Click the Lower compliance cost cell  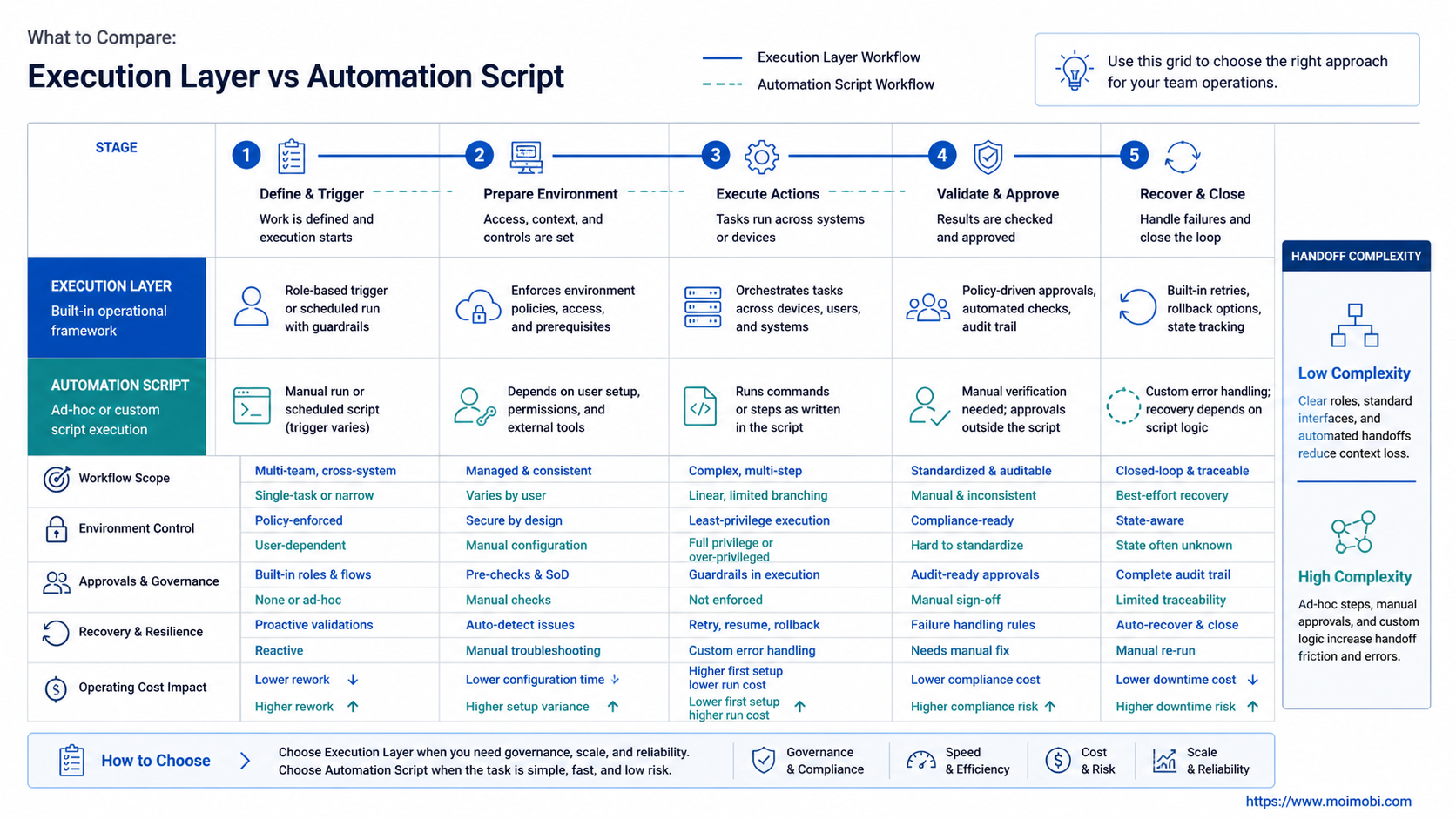point(975,680)
